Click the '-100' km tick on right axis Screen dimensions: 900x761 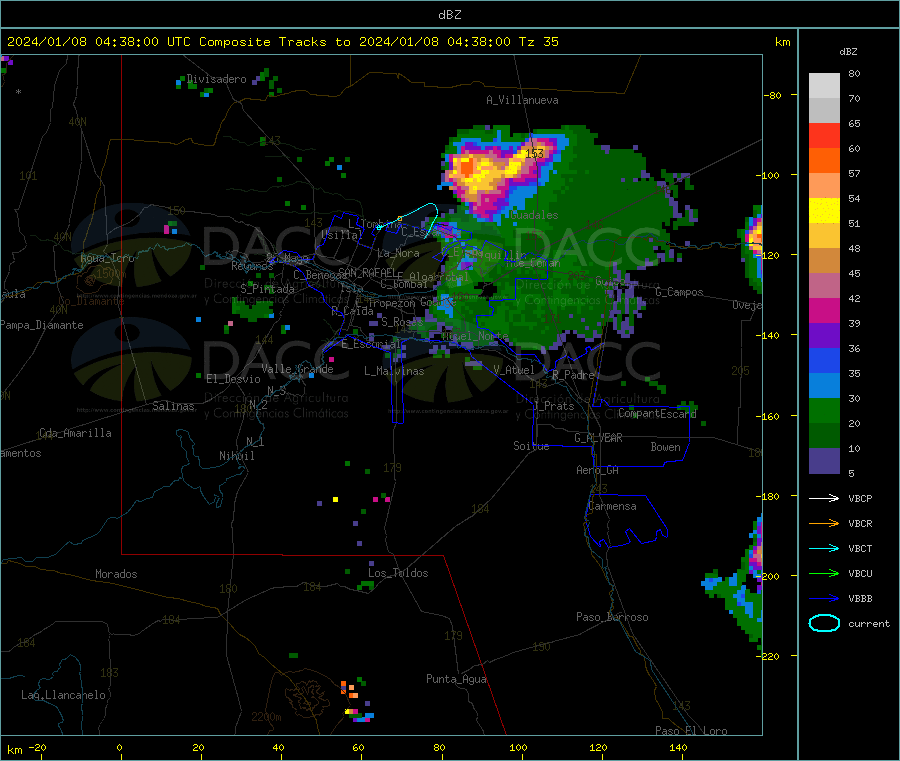(x=767, y=175)
